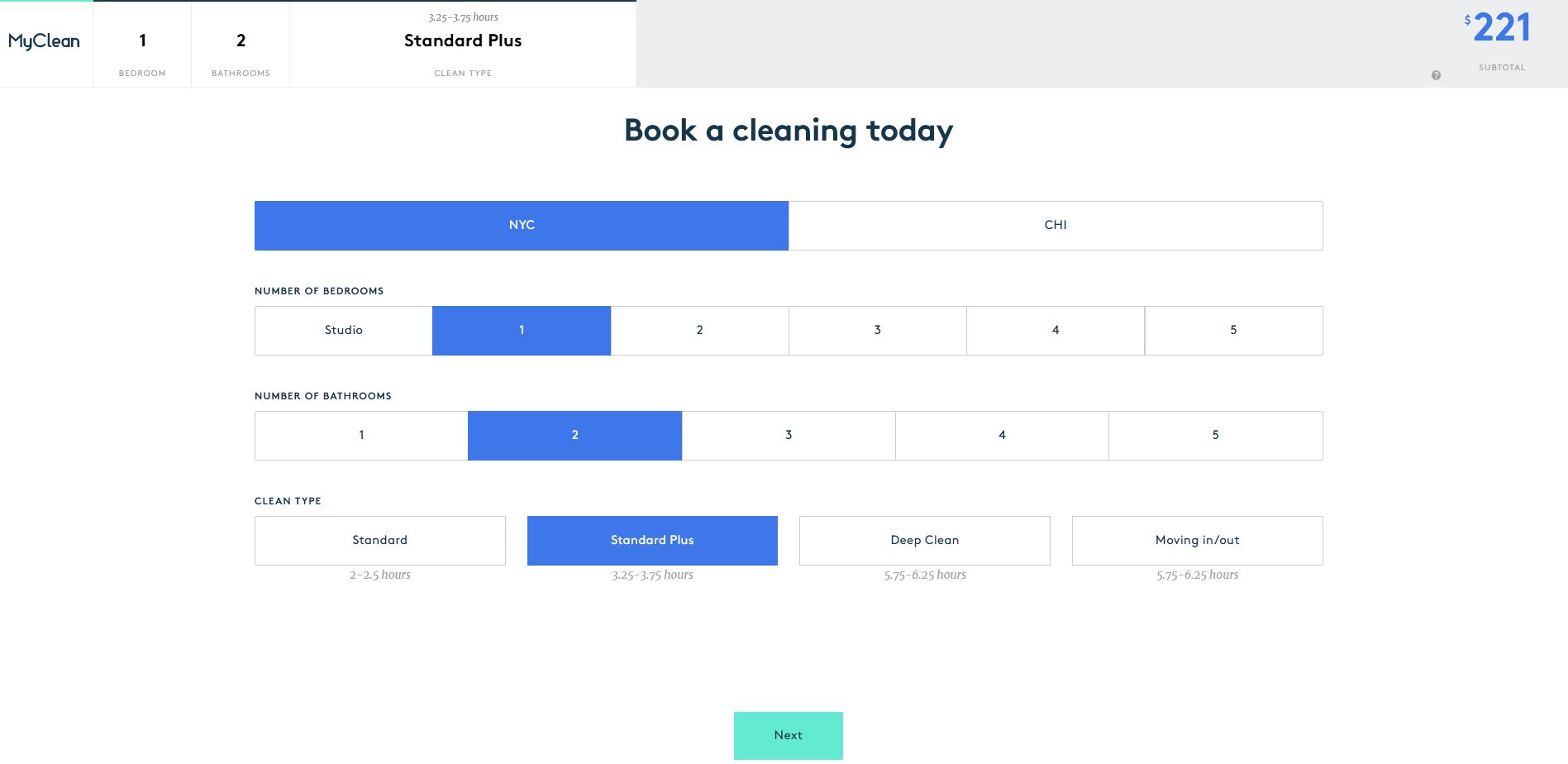Choose Studio for number of bedrooms
Screen dimensions: 1568x764
(343, 330)
